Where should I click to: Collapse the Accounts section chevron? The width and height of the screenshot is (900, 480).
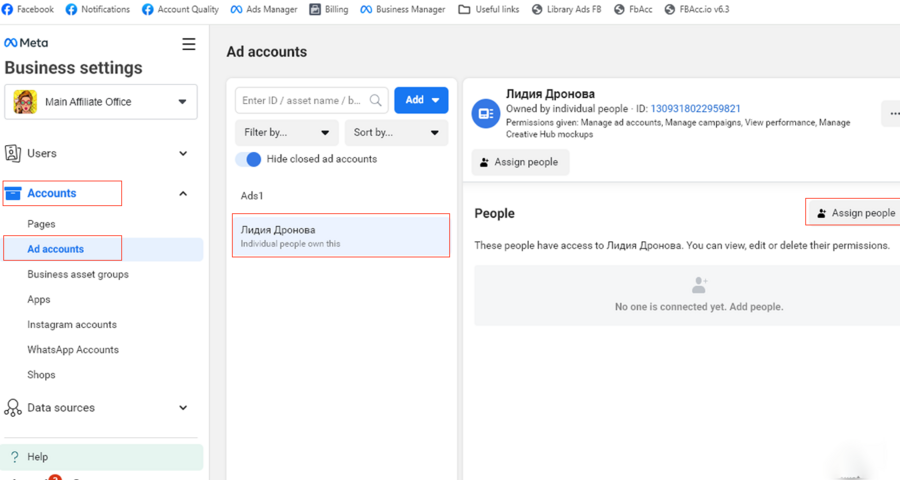(x=183, y=193)
